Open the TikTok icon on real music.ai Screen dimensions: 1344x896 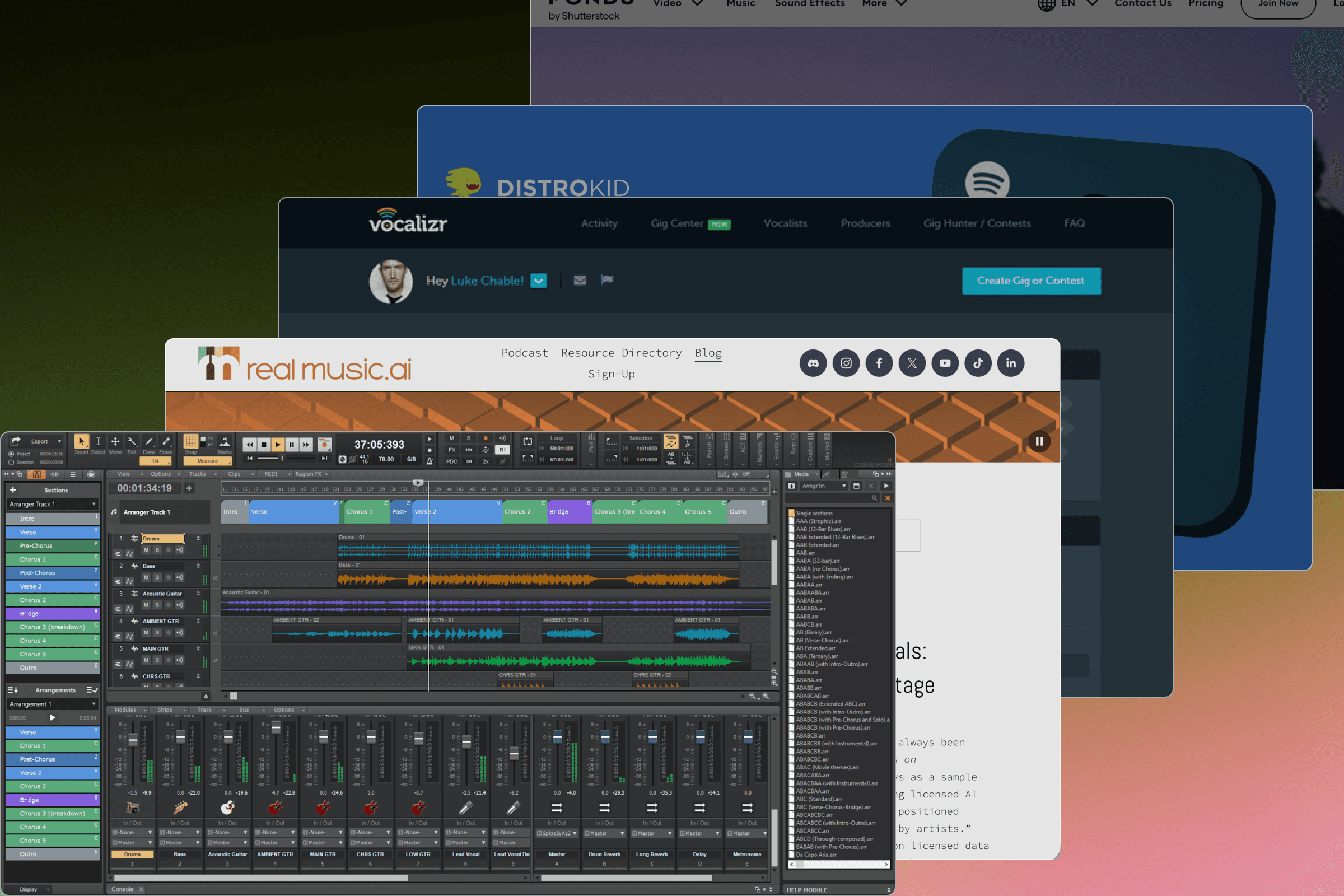tap(978, 363)
